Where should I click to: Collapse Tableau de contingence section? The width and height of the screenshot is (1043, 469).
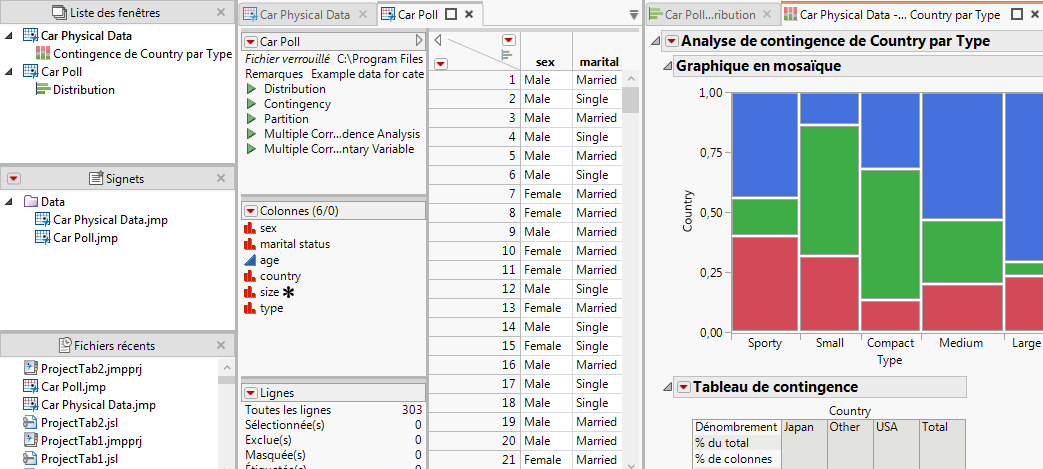[667, 387]
